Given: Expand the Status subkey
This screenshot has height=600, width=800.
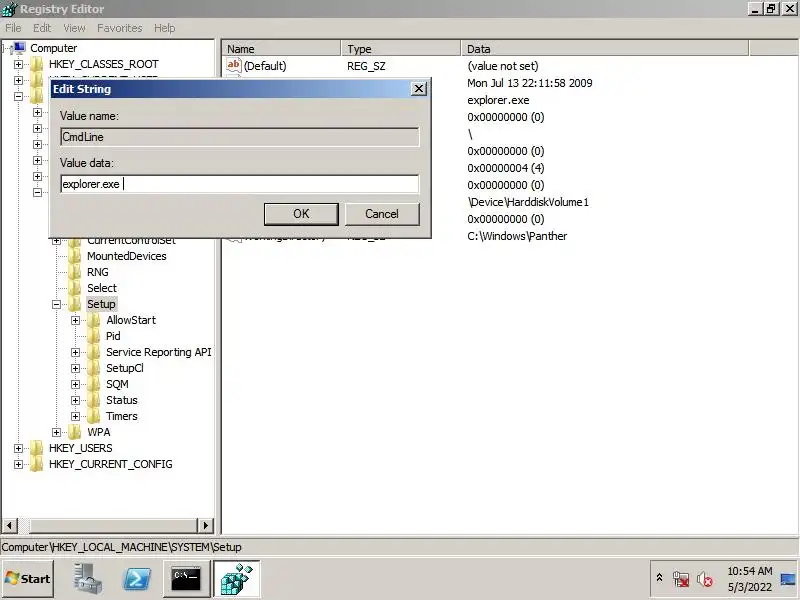Looking at the screenshot, I should click(x=76, y=401).
